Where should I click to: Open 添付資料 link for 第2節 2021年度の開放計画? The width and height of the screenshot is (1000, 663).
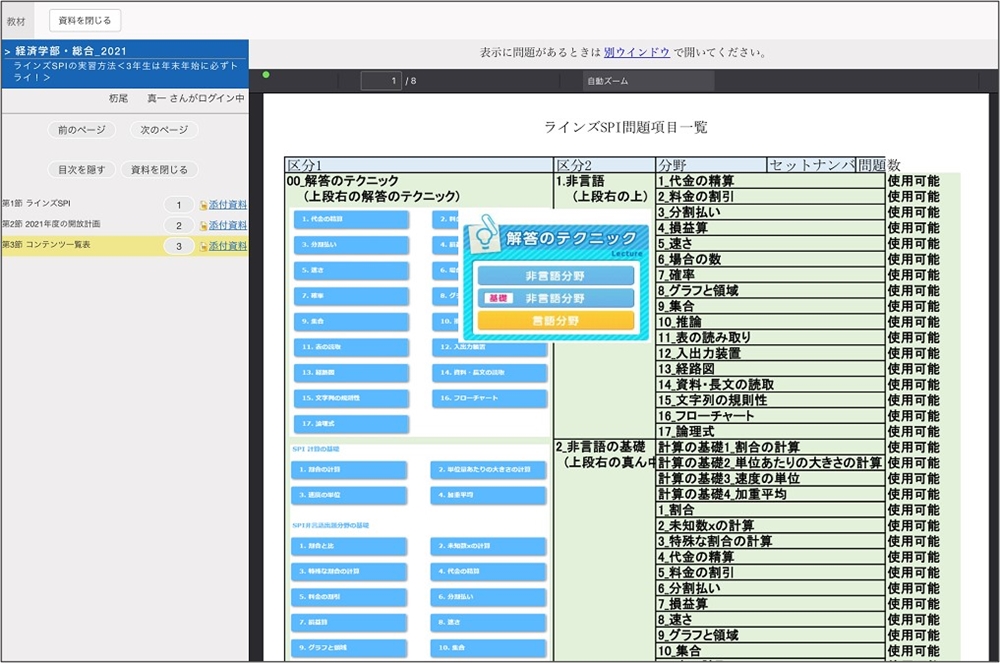tap(228, 225)
